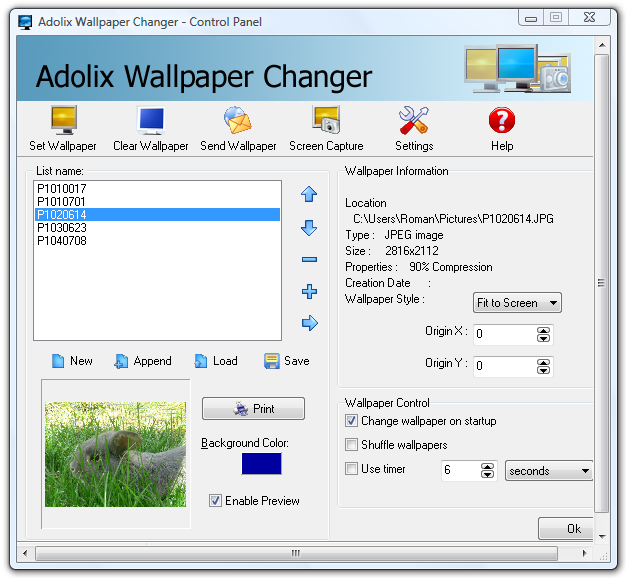Increase the timer interval value
The width and height of the screenshot is (626, 578).
click(487, 467)
